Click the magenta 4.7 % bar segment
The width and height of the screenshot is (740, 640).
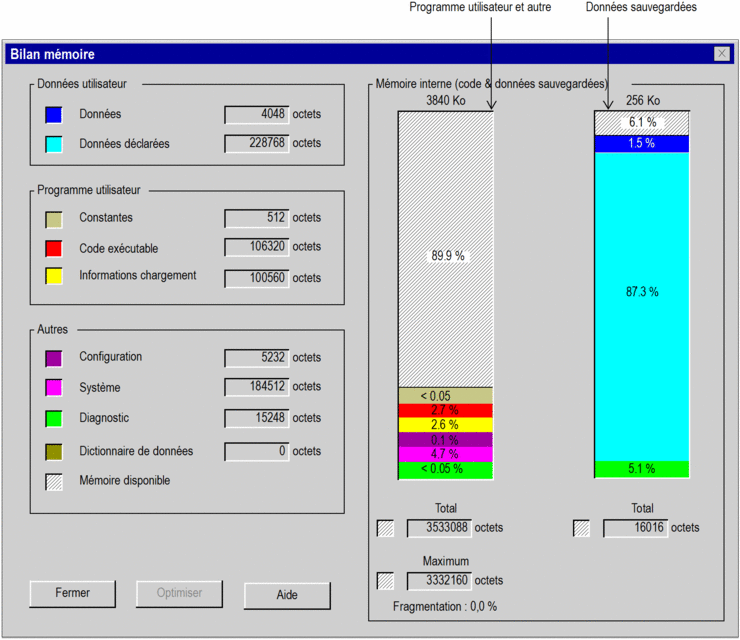pos(446,455)
